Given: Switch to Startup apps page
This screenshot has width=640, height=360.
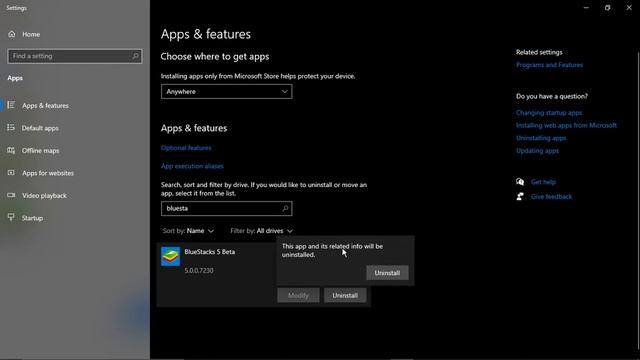Looking at the screenshot, I should click(32, 218).
